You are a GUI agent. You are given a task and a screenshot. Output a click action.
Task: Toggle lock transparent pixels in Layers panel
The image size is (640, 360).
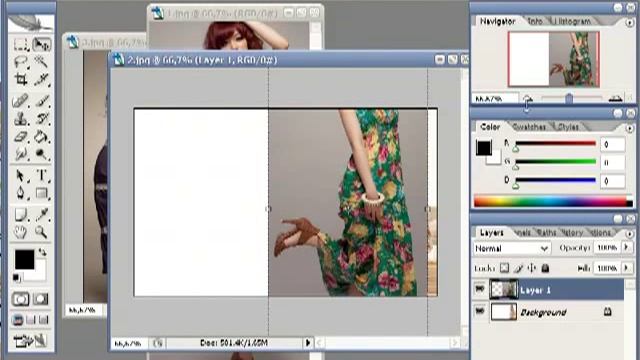click(x=505, y=268)
